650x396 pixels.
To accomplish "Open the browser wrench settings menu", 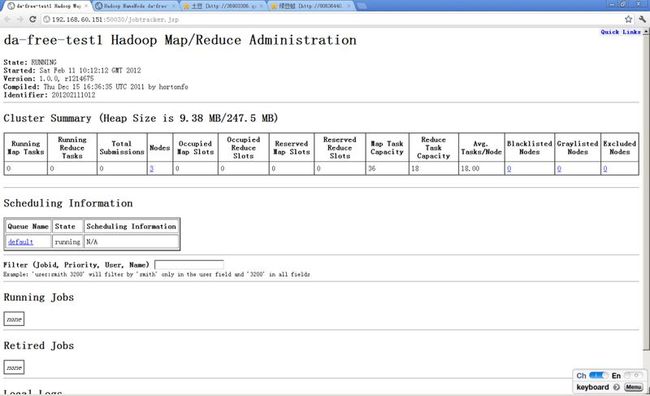I will tap(642, 19).
